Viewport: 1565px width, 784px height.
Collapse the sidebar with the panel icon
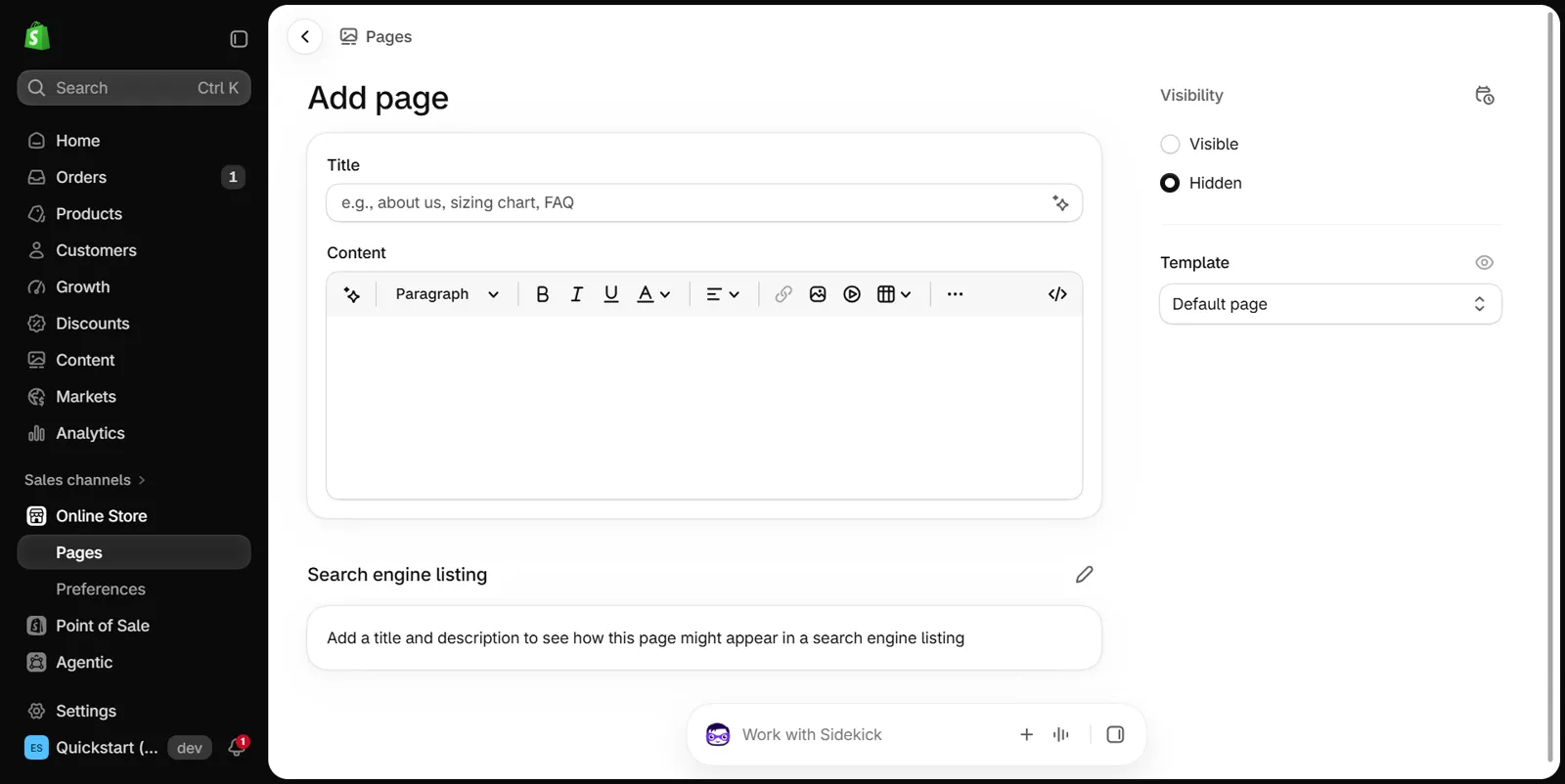239,39
